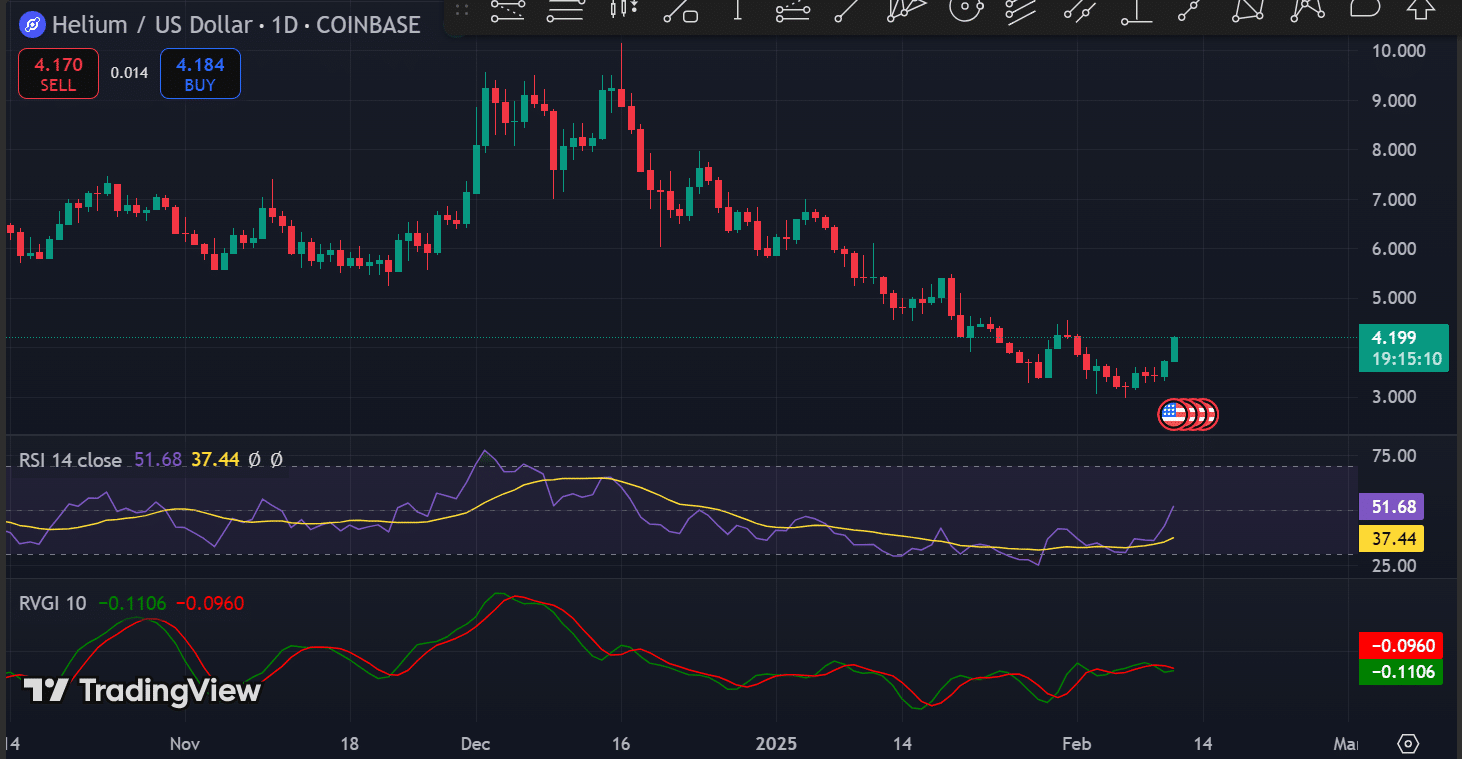Click the purple 51.68 RSI value label
1462x759 pixels.
click(1391, 507)
